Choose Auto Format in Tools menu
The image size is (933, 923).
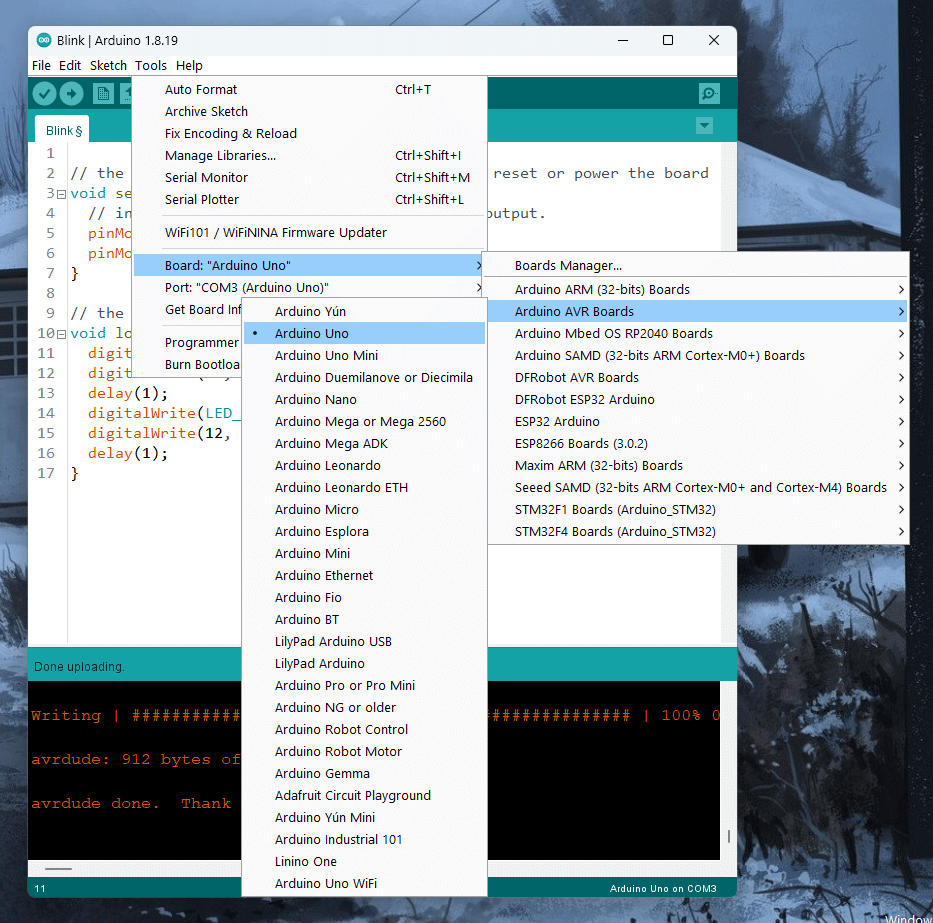point(309,89)
